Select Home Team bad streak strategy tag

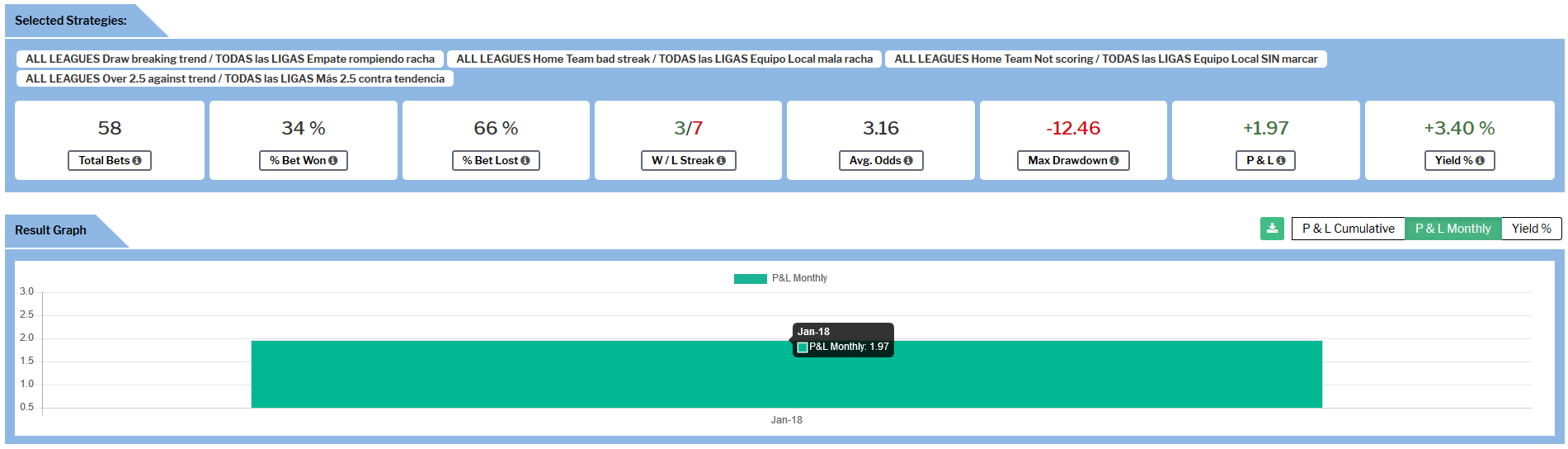click(664, 59)
